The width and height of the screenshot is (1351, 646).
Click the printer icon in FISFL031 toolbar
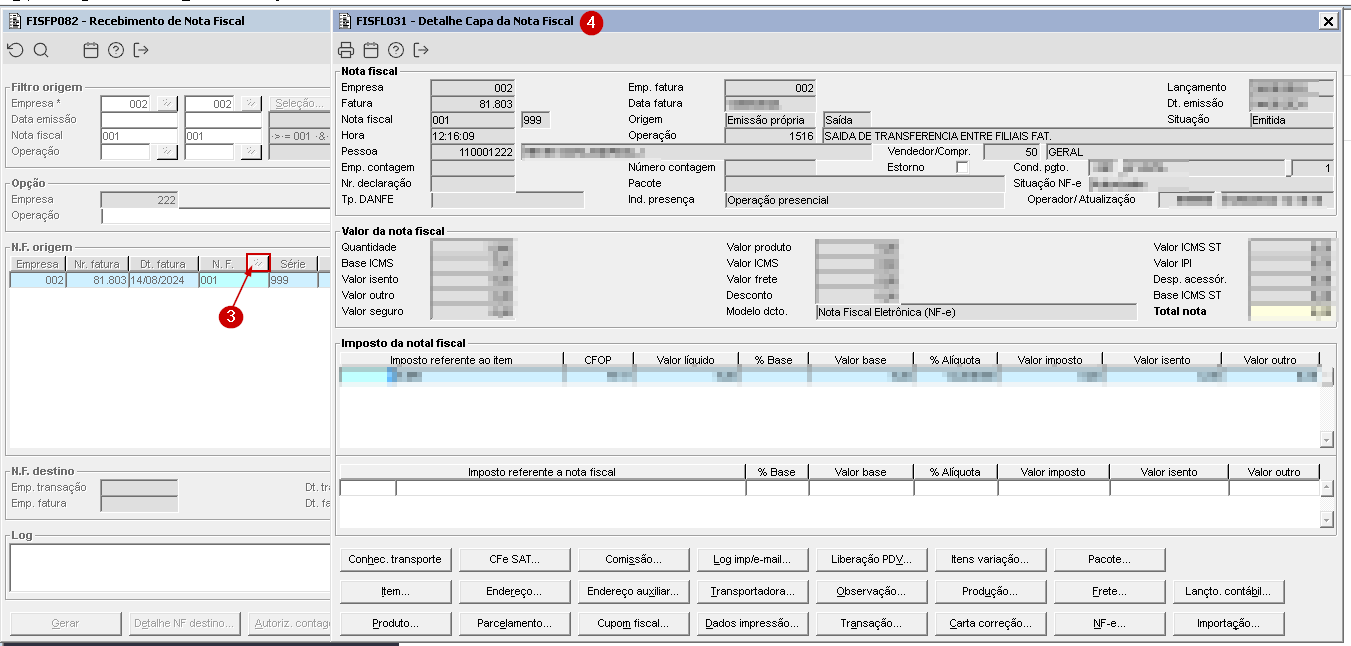[346, 50]
